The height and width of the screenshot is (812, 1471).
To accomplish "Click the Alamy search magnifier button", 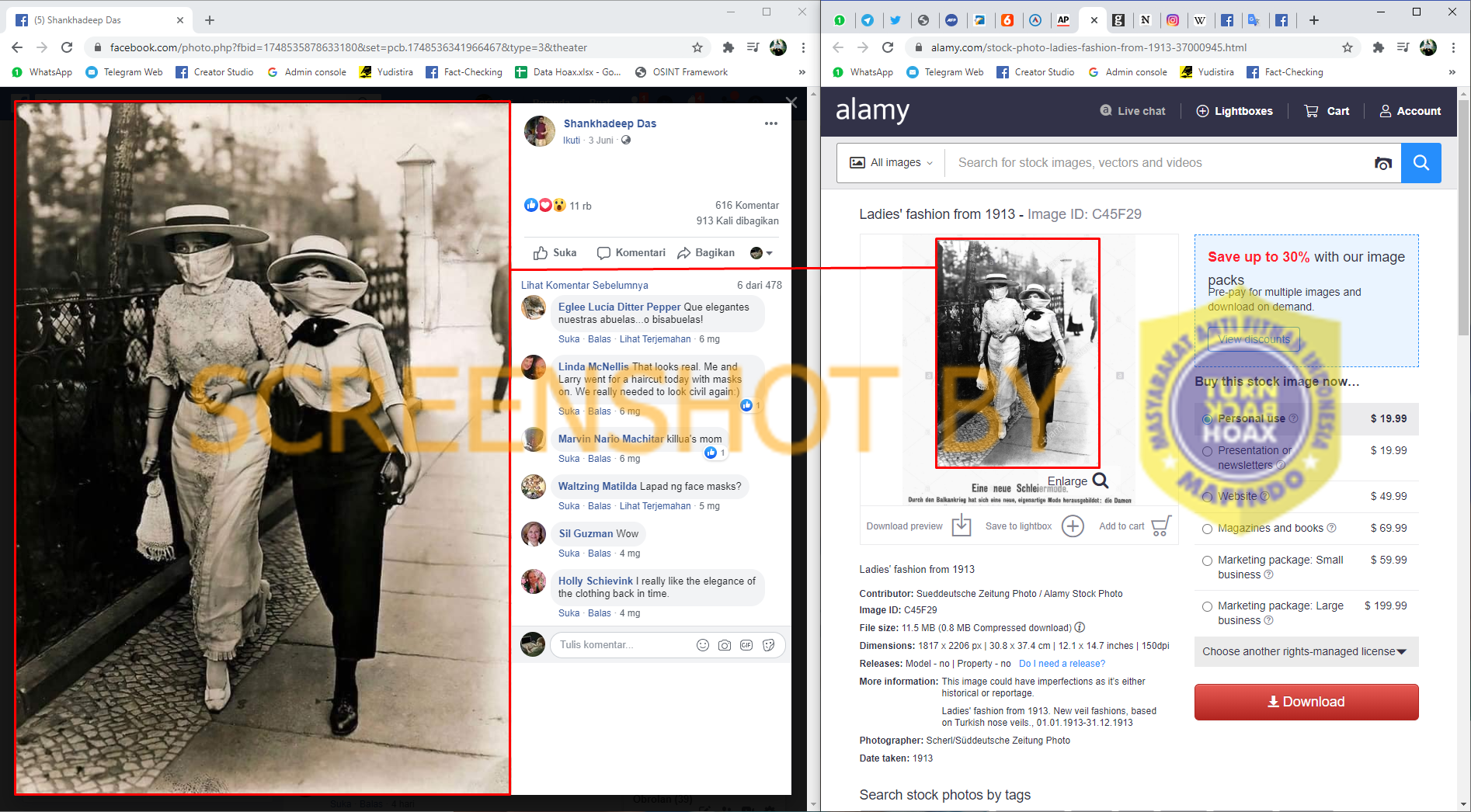I will pos(1421,162).
